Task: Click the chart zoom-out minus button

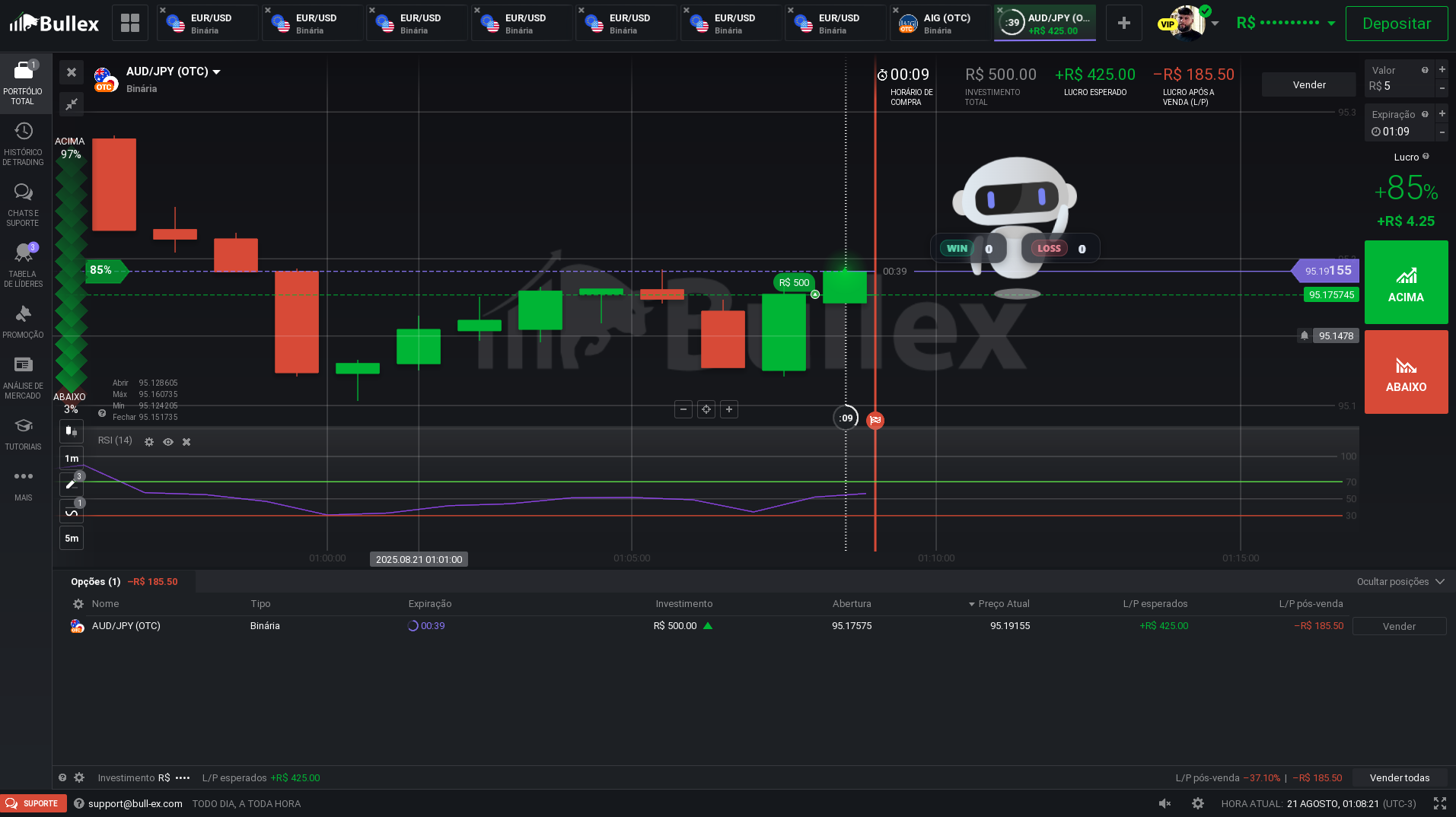Action: tap(683, 410)
